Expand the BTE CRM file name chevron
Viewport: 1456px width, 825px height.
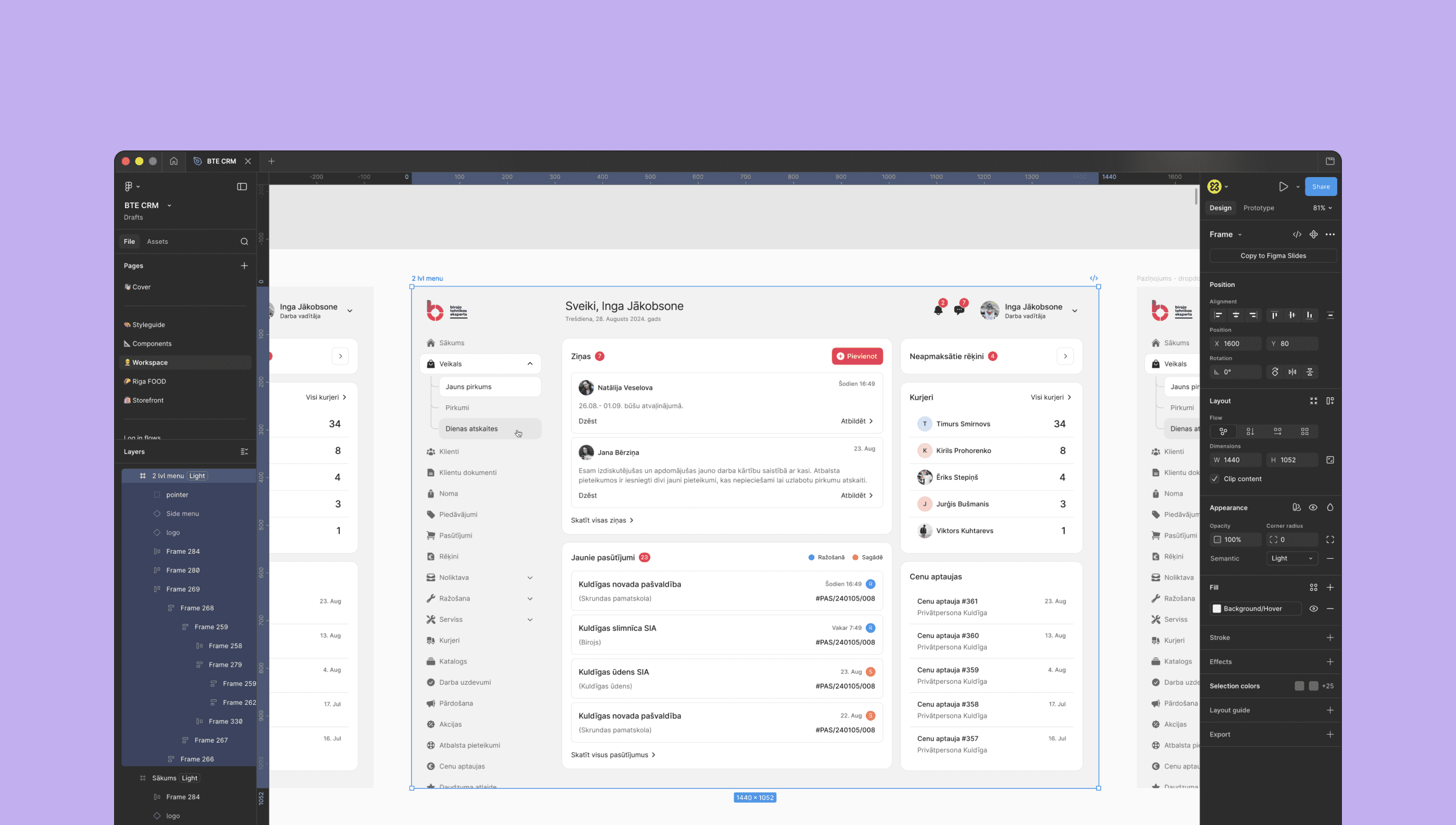tap(169, 206)
